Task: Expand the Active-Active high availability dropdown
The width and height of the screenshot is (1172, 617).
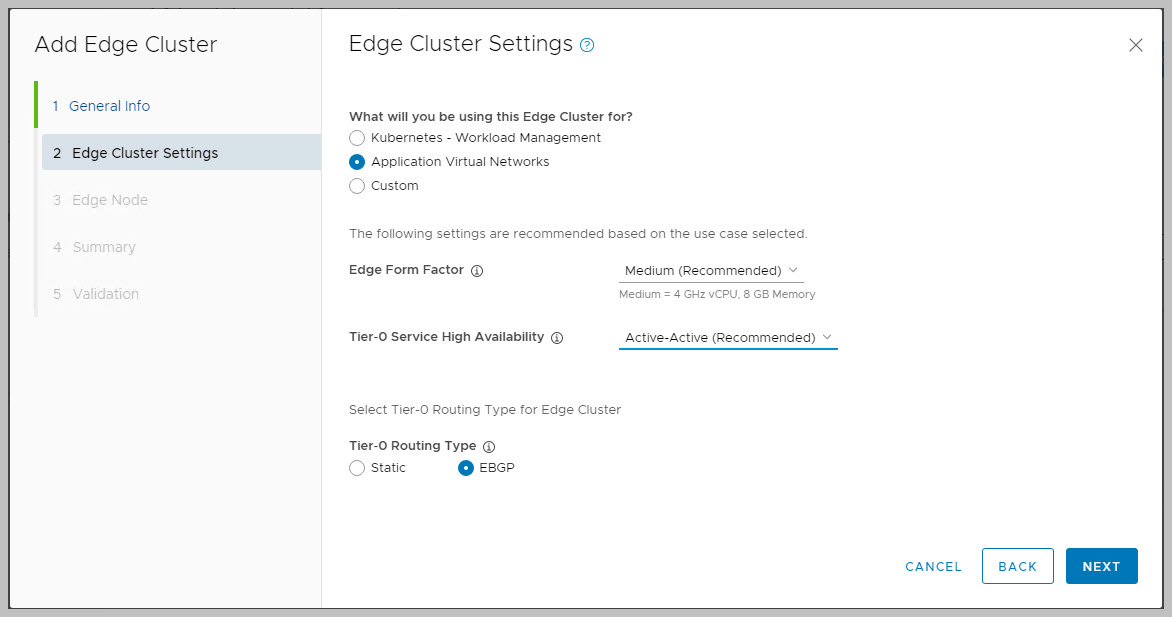Action: (728, 338)
